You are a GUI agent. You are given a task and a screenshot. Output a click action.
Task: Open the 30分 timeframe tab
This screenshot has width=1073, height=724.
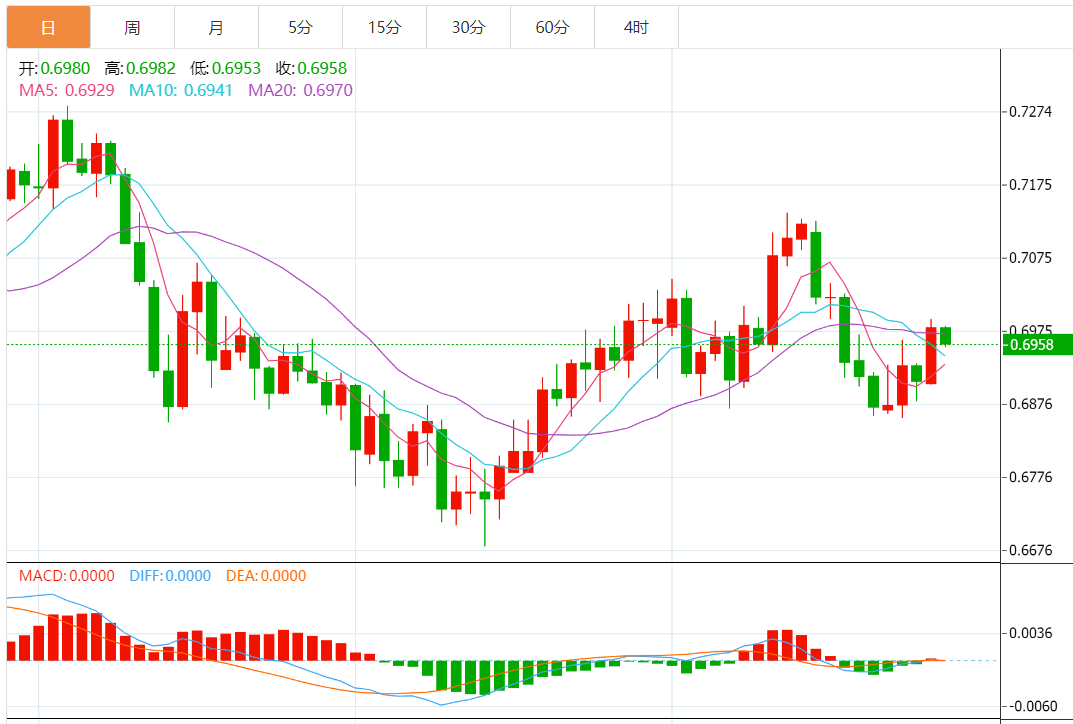click(469, 27)
